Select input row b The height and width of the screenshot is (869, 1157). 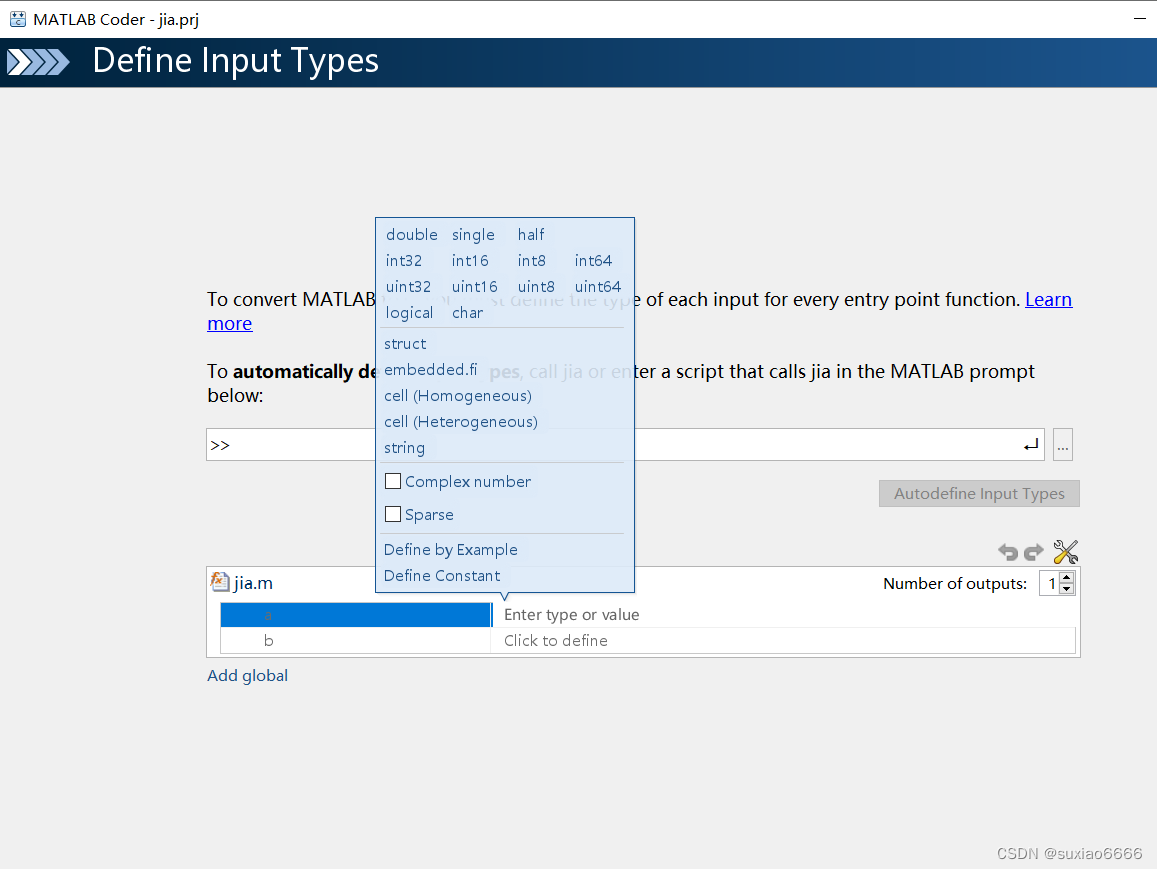tap(356, 640)
